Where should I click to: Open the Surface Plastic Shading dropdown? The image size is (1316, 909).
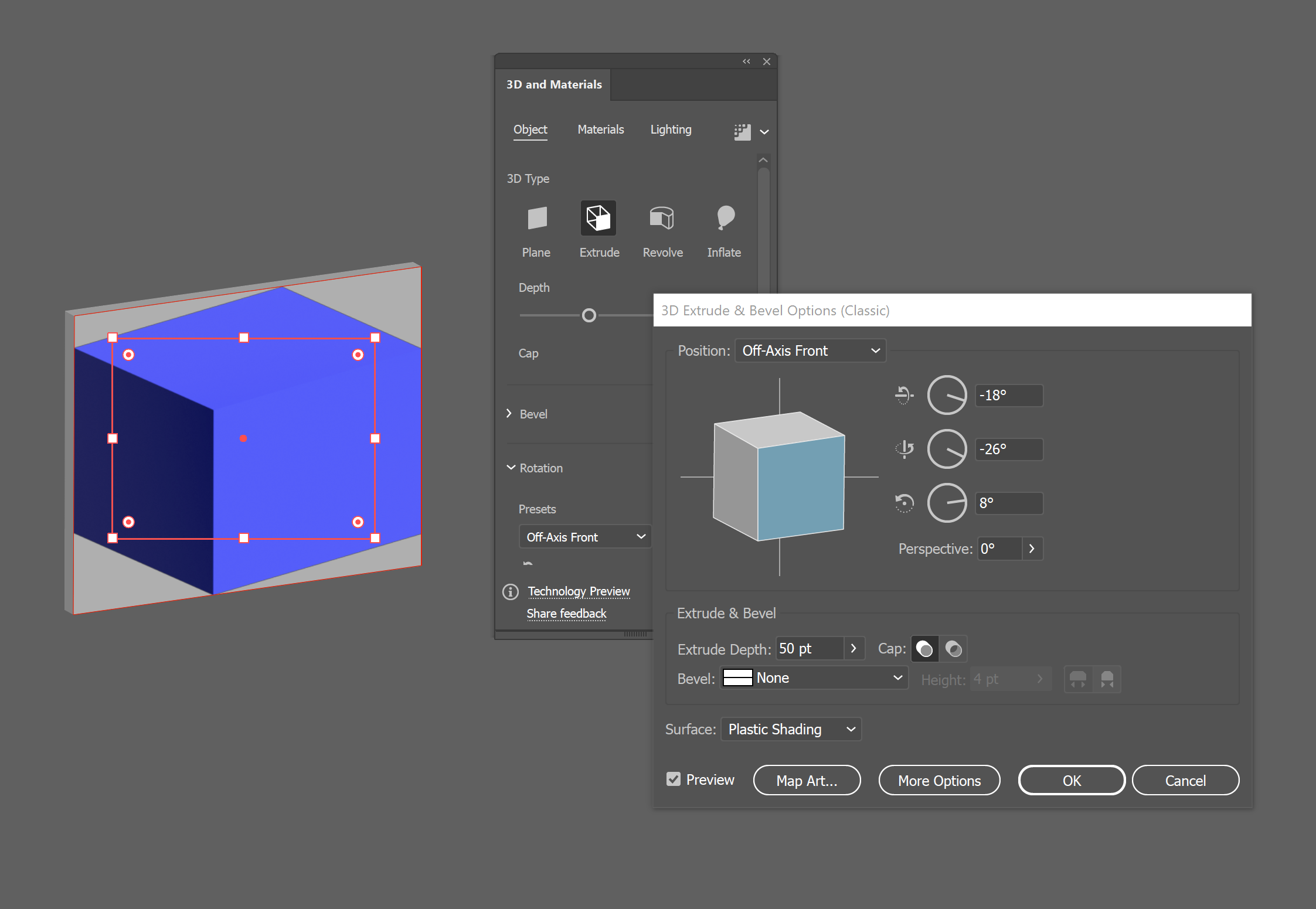[x=791, y=729]
